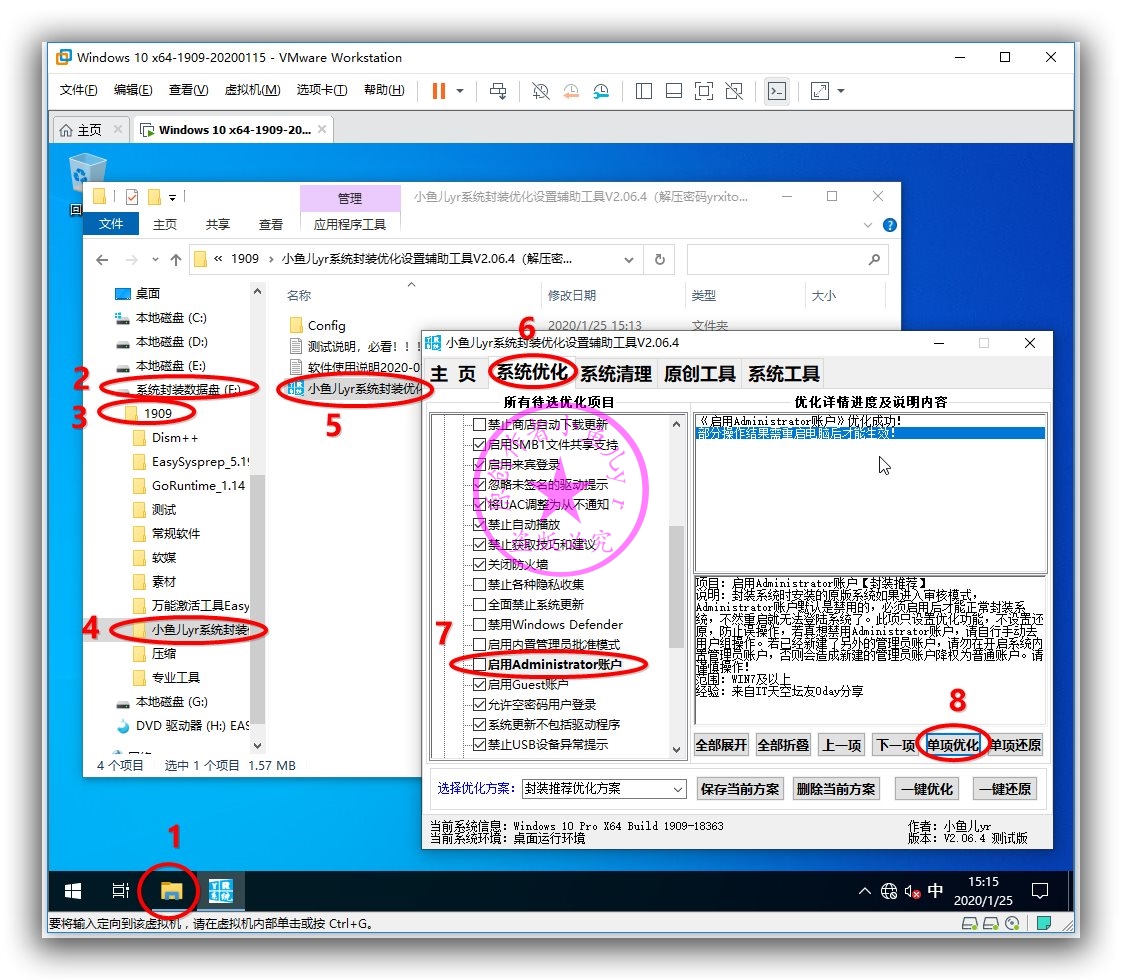The width and height of the screenshot is (1122, 980).
Task: Click the 单项还原 button
Action: coord(1015,745)
